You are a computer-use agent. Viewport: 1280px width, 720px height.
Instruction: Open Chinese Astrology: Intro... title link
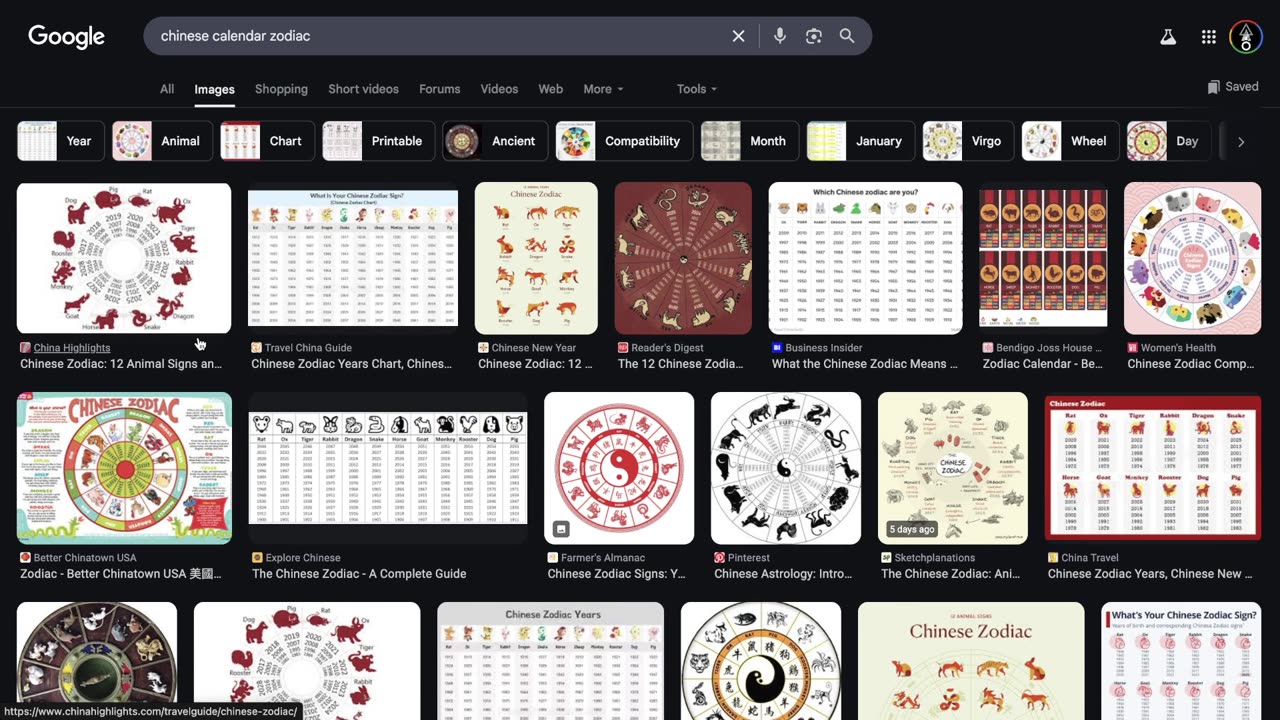pos(783,574)
